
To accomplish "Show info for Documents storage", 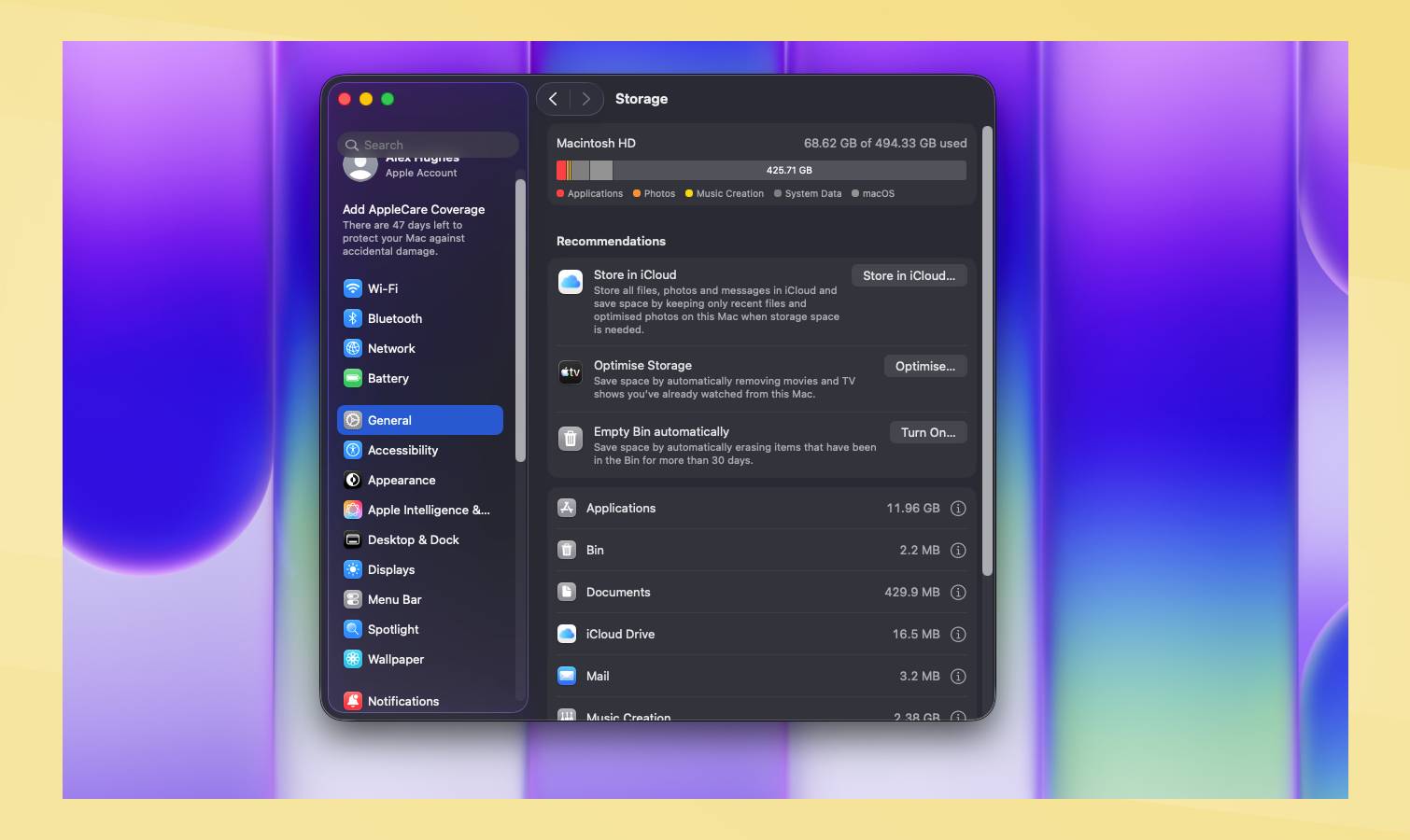I will (x=958, y=593).
